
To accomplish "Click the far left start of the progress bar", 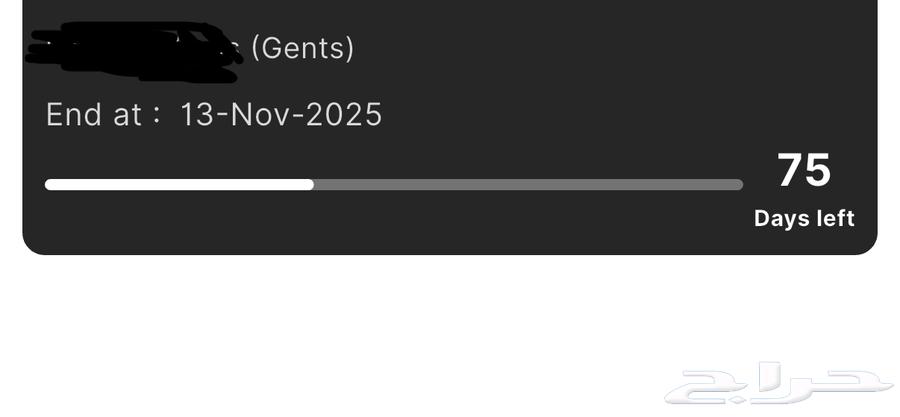I will tap(49, 185).
